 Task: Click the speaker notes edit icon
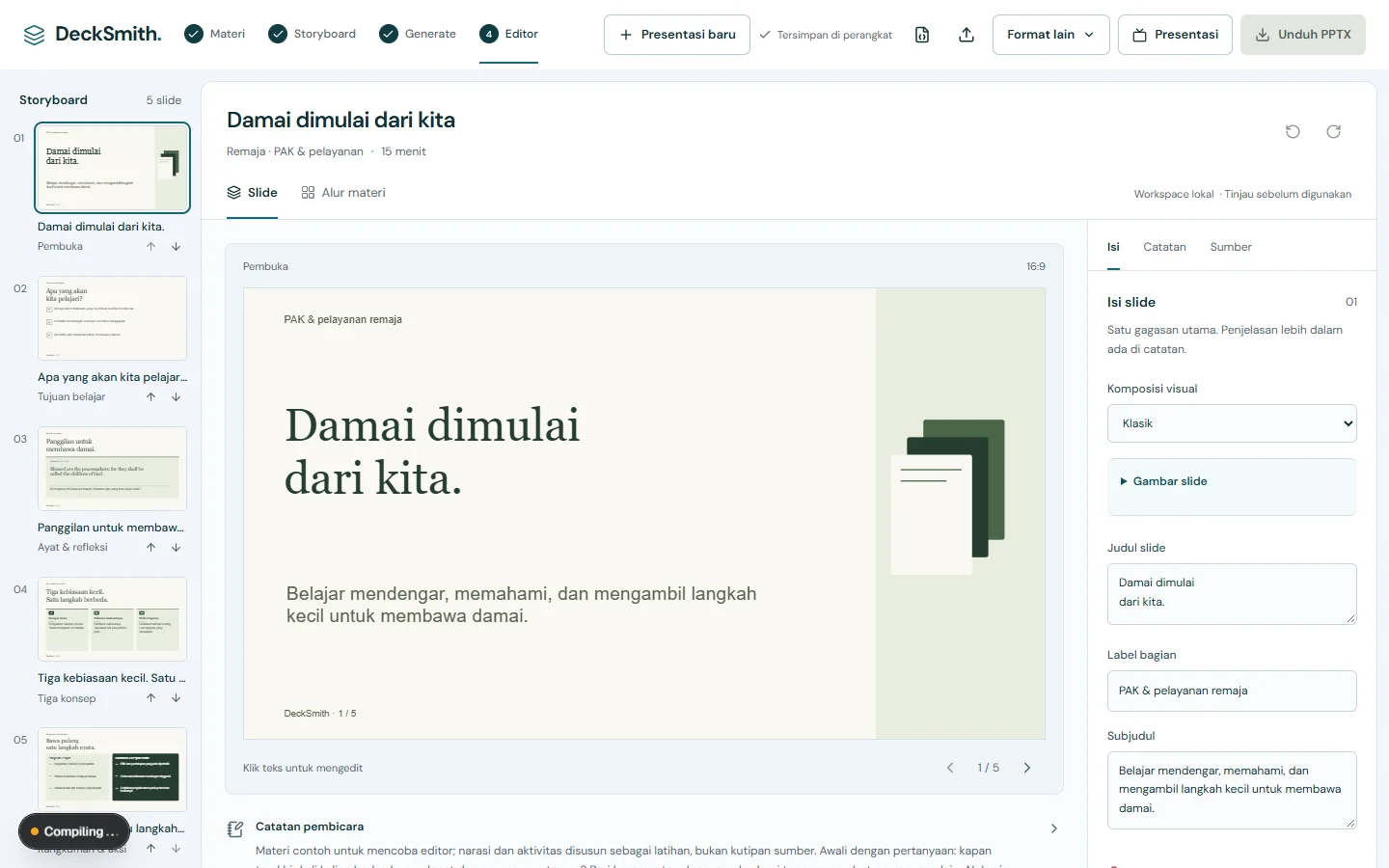coord(234,828)
